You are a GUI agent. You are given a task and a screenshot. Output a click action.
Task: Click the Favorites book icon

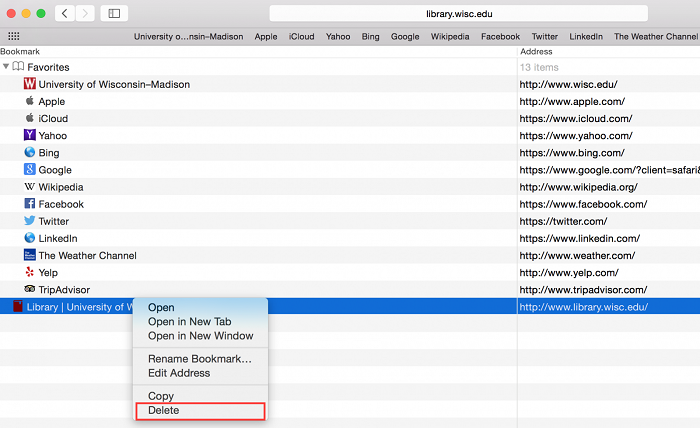click(18, 66)
